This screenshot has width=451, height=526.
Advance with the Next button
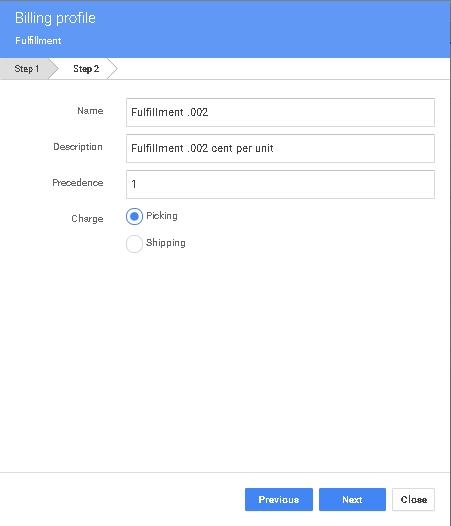pyautogui.click(x=352, y=499)
